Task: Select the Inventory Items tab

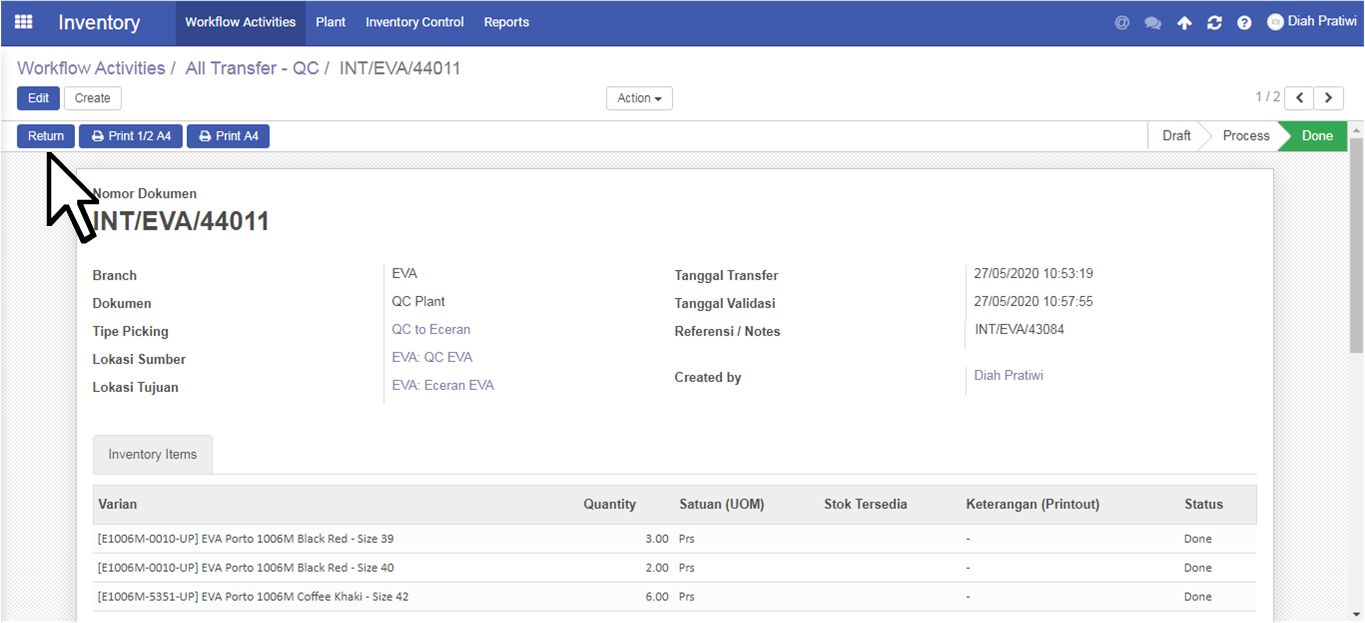Action: pyautogui.click(x=153, y=454)
